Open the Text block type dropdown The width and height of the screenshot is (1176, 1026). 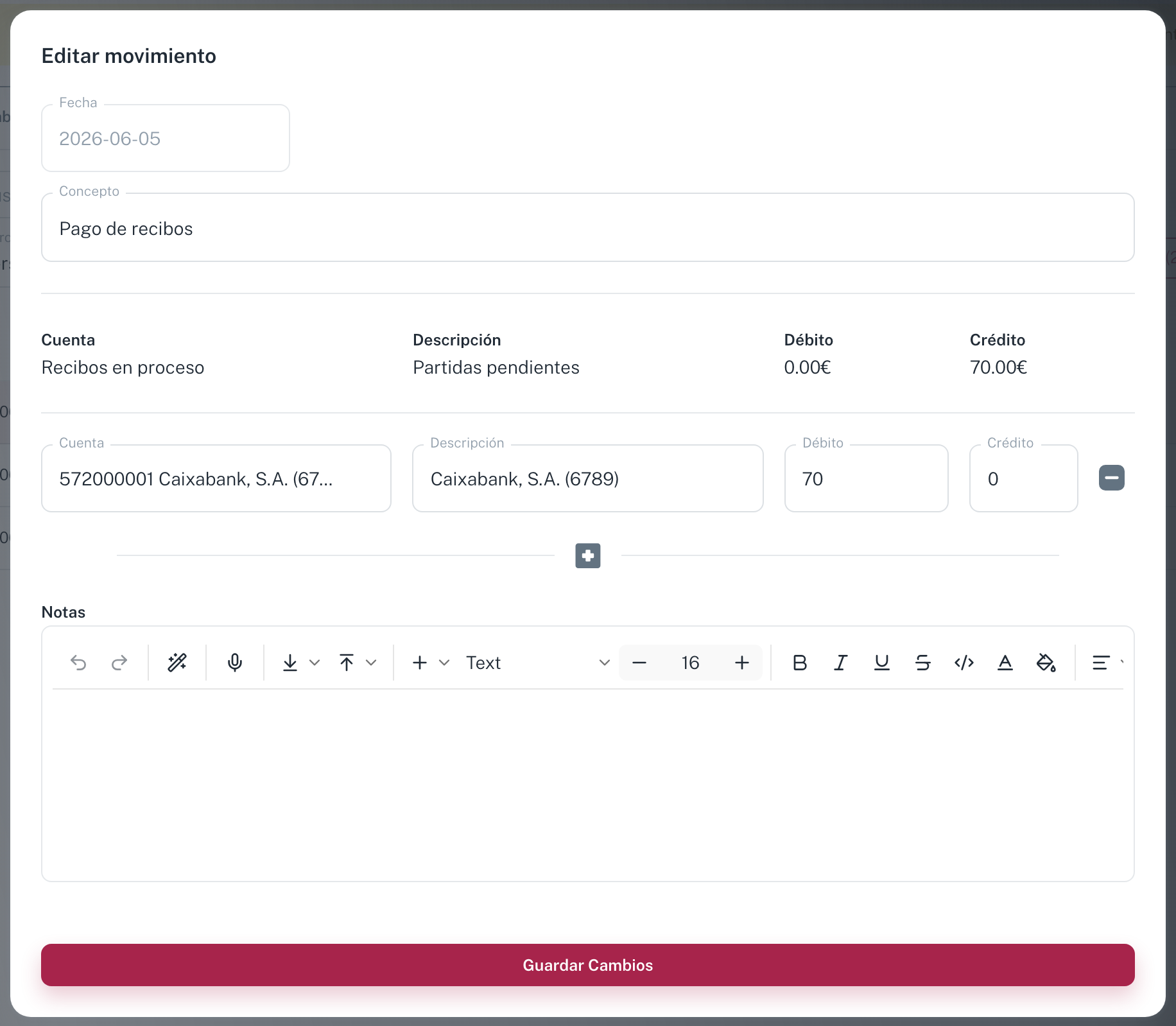(538, 663)
